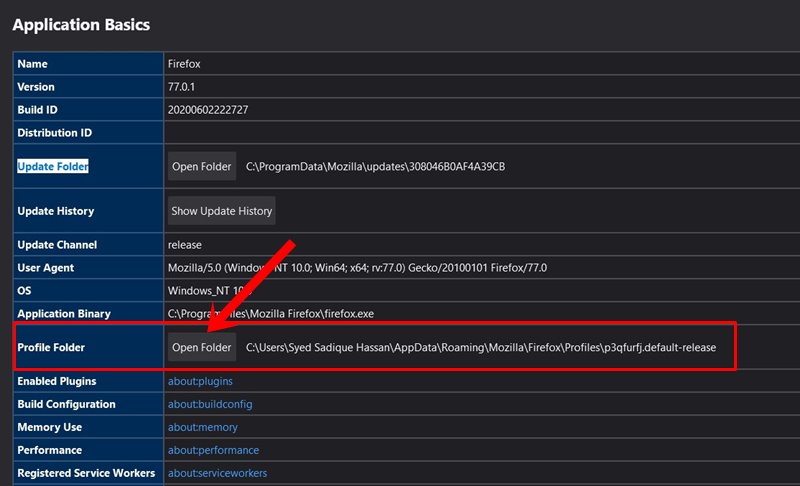Click the Version row label
This screenshot has height=486, width=800.
point(36,87)
